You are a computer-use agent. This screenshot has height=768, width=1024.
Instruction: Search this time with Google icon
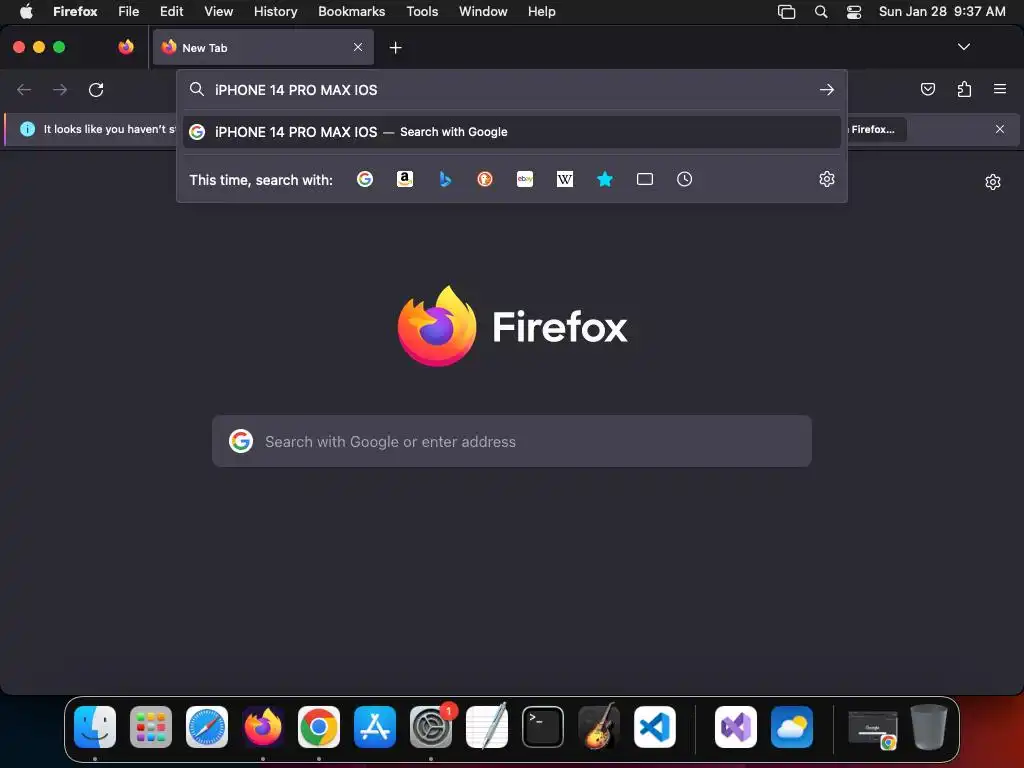tap(365, 179)
